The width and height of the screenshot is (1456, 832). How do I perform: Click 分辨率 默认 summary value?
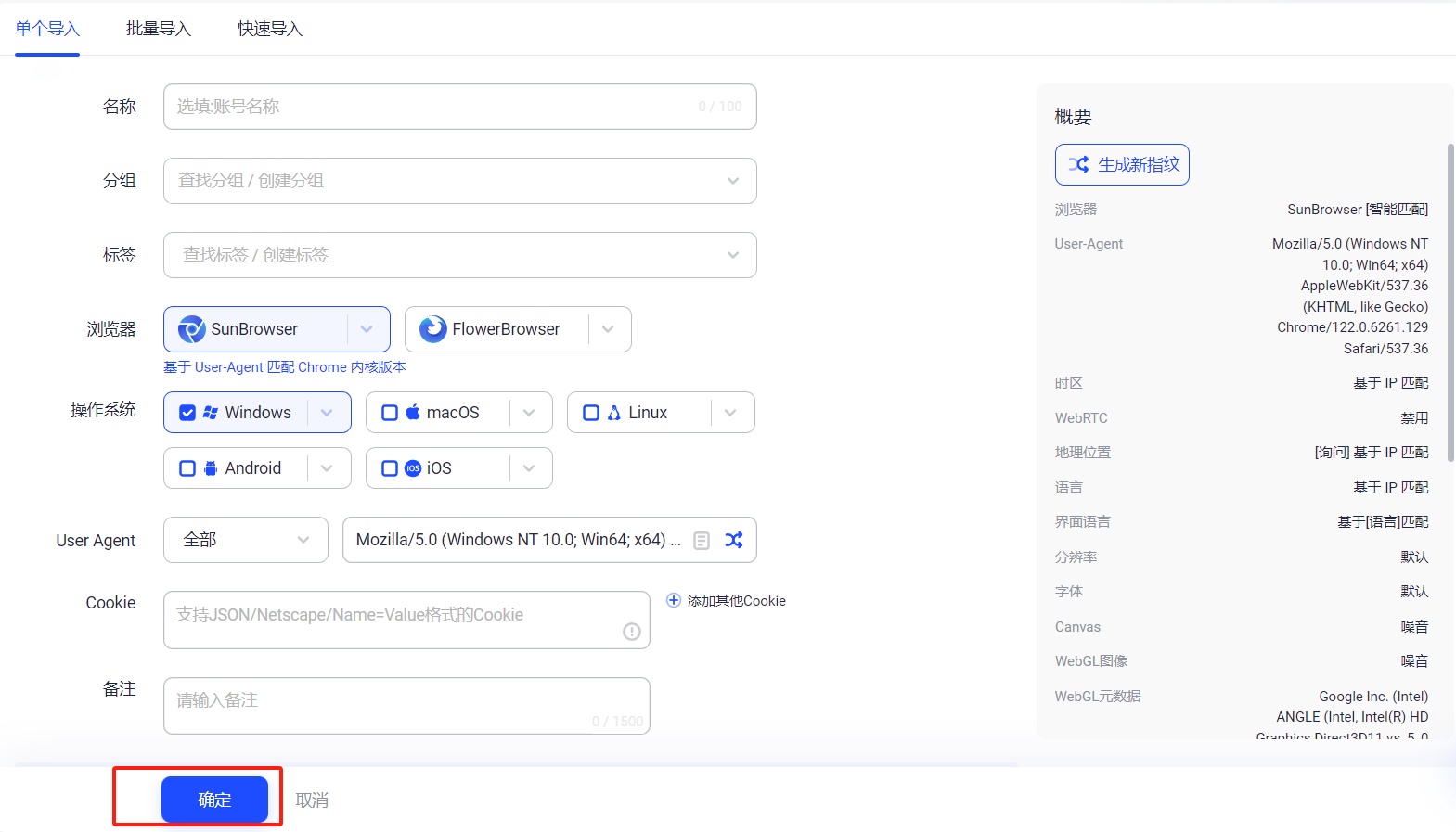point(1414,557)
